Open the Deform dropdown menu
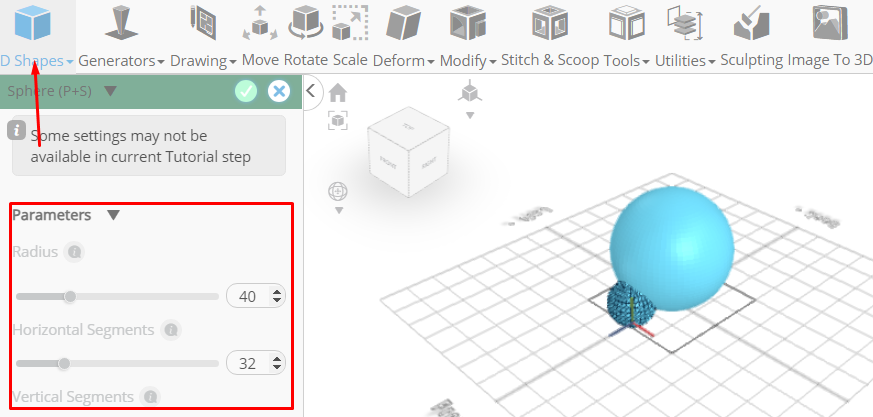The image size is (873, 417). click(404, 61)
